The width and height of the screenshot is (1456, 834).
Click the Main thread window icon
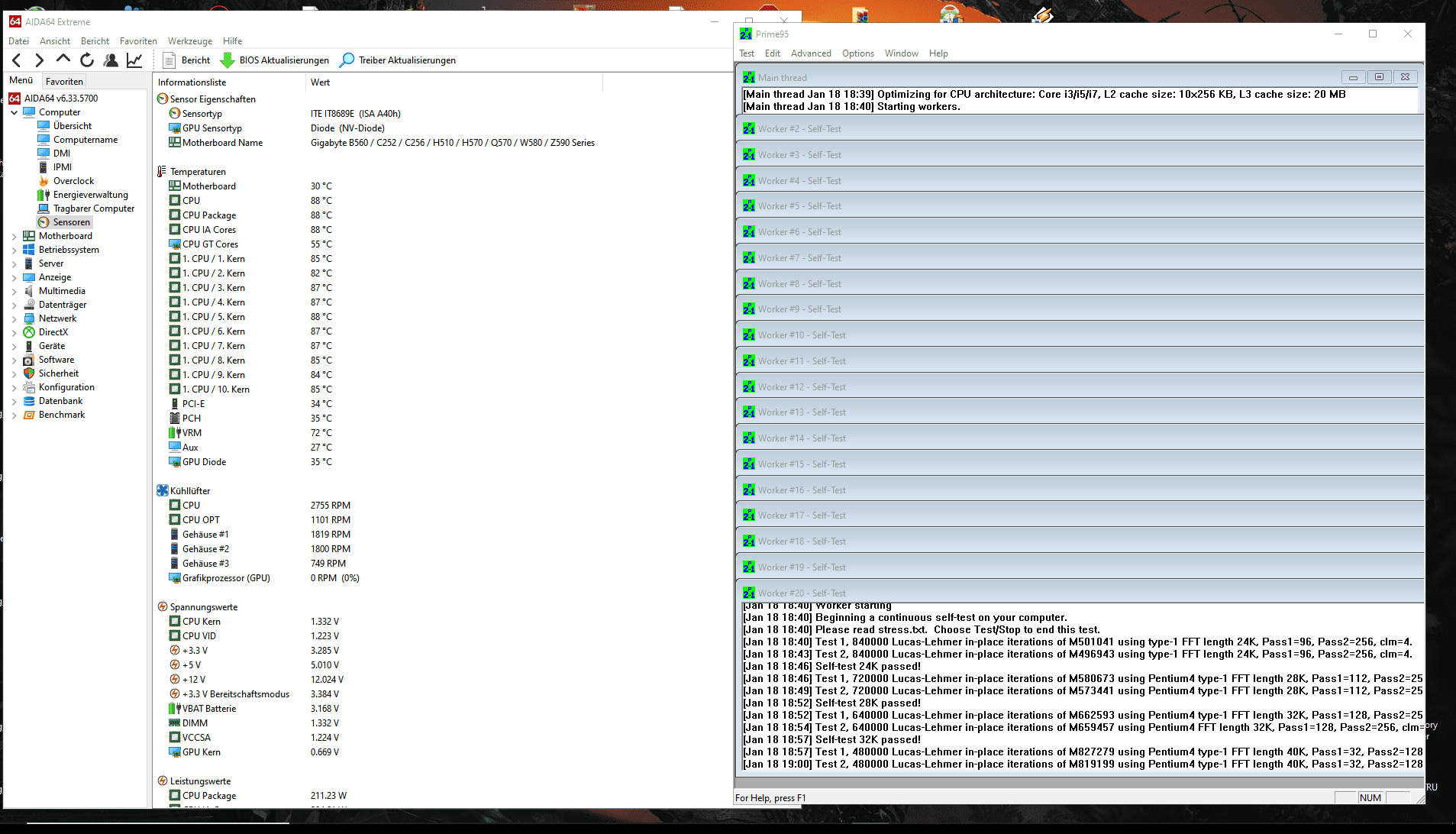[x=749, y=78]
